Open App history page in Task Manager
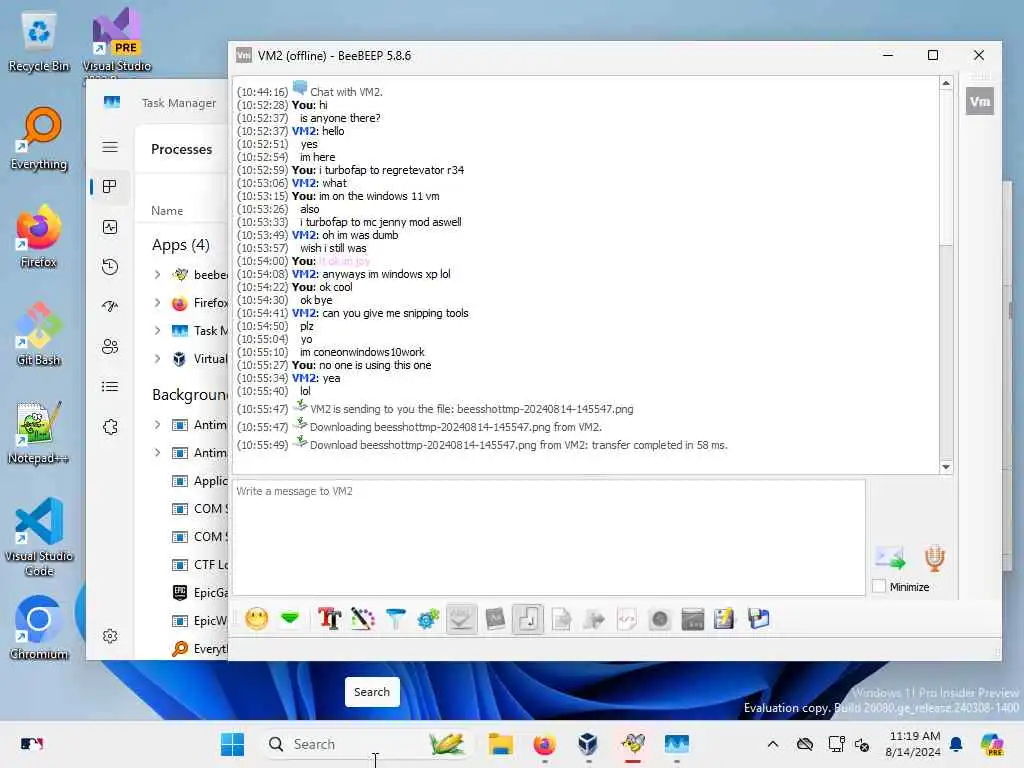 [110, 266]
